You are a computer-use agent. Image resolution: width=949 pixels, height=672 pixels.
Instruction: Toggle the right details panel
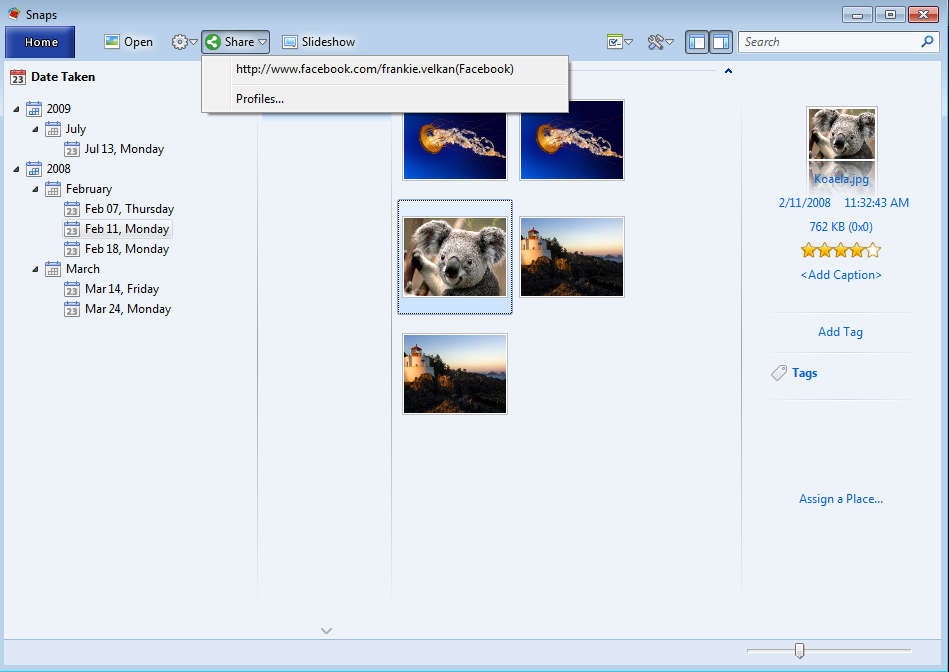[721, 42]
